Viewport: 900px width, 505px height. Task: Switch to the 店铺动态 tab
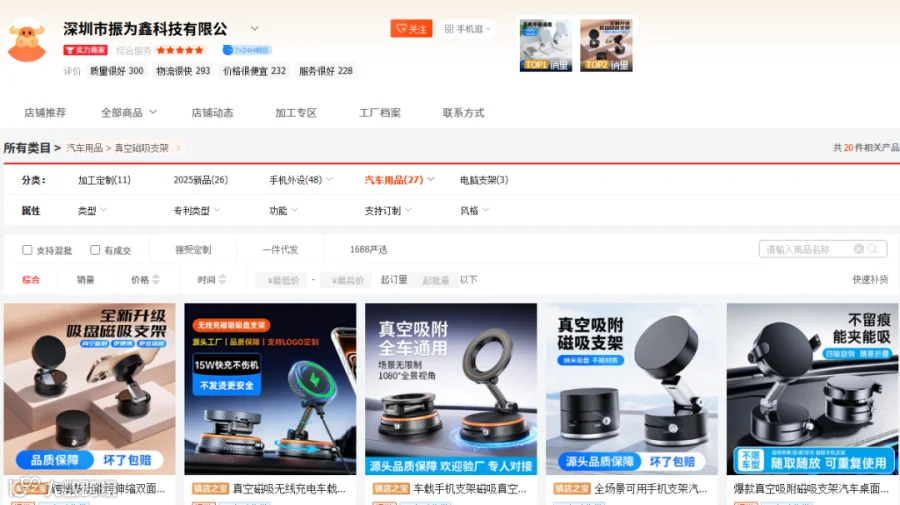(212, 113)
